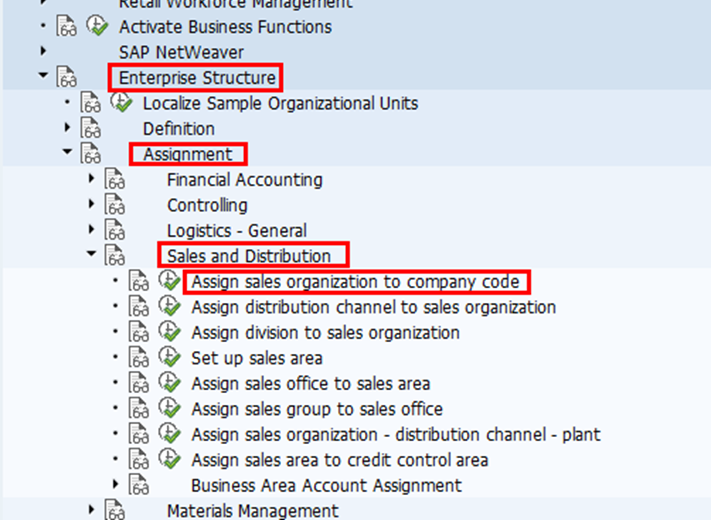Screen dimensions: 711x520
Task: Click execute icon beside Set up sales area
Action: tap(169, 358)
